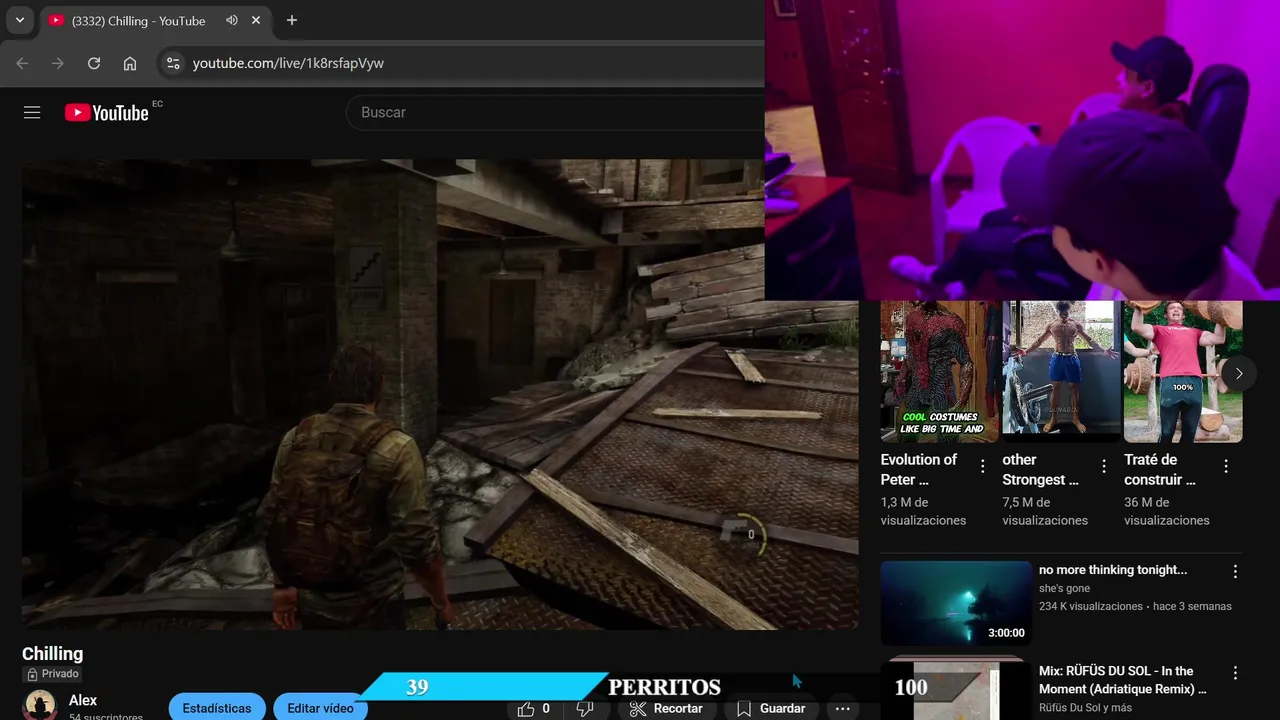
Task: Open the Alex channel name link
Action: point(83,701)
